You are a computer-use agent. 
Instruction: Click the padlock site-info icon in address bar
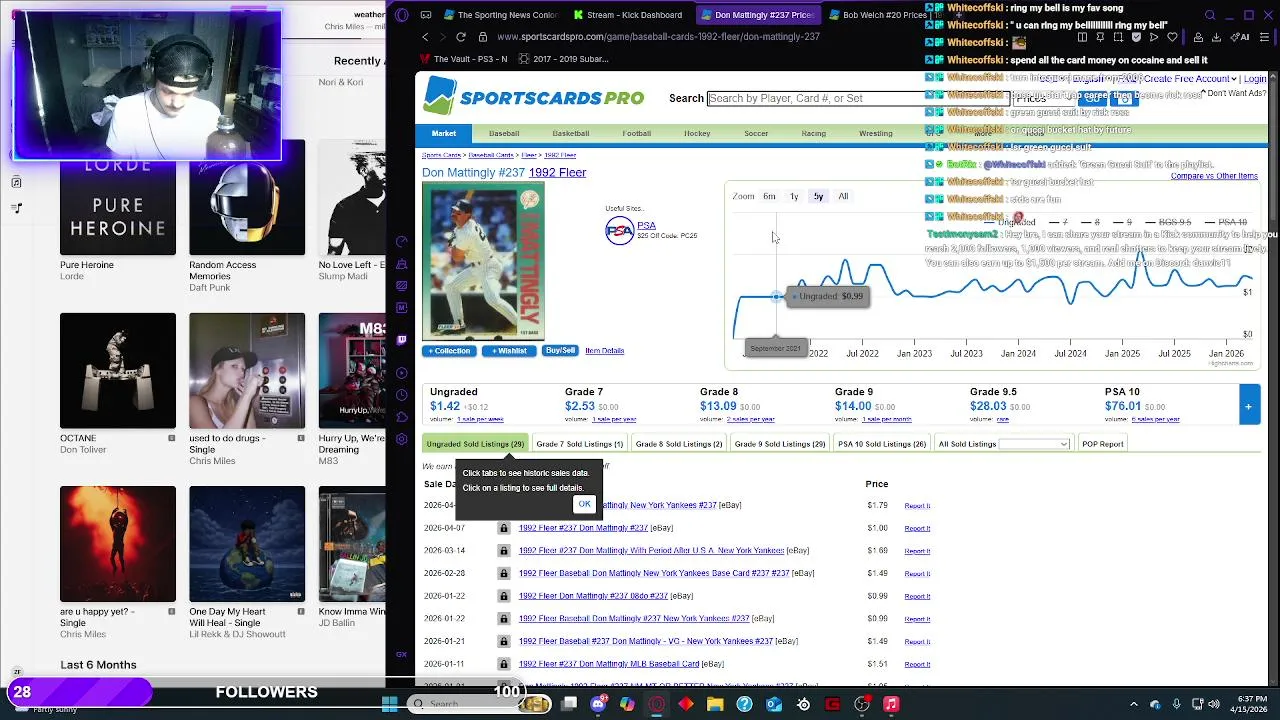pyautogui.click(x=483, y=37)
